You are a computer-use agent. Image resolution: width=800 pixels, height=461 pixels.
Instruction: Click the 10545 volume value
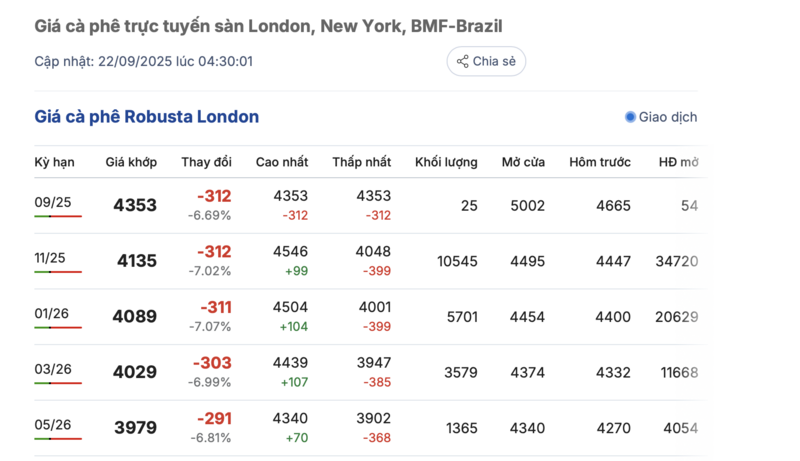[x=457, y=261]
